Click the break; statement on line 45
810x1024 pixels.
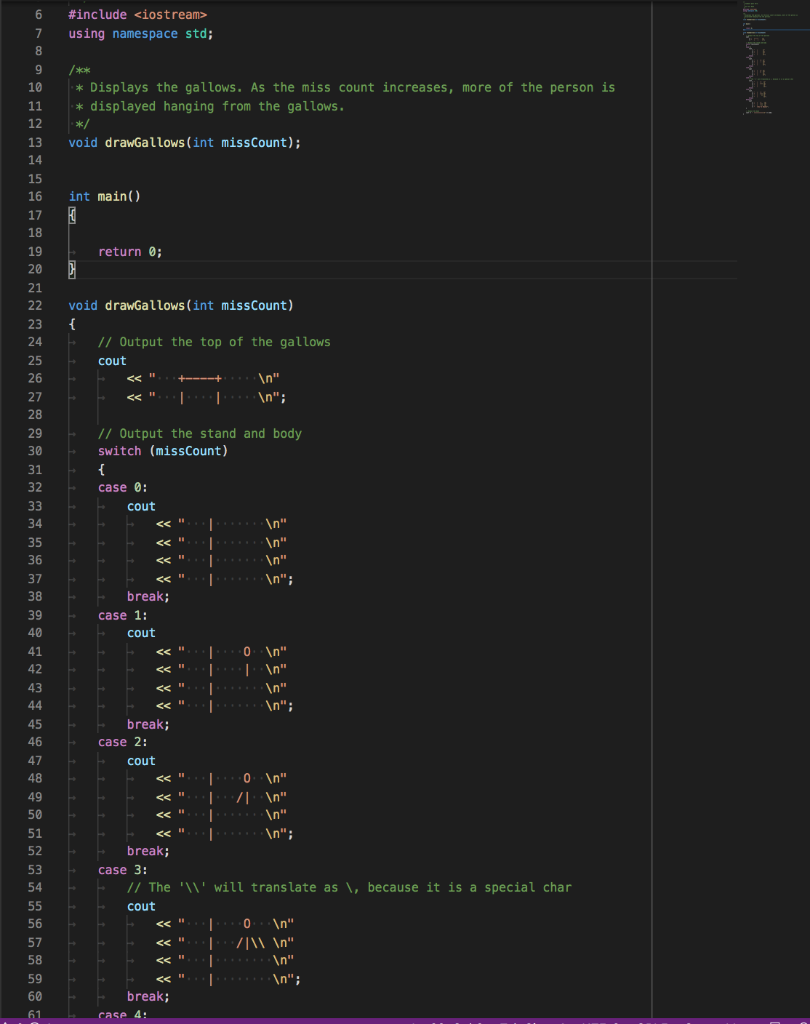[146, 723]
